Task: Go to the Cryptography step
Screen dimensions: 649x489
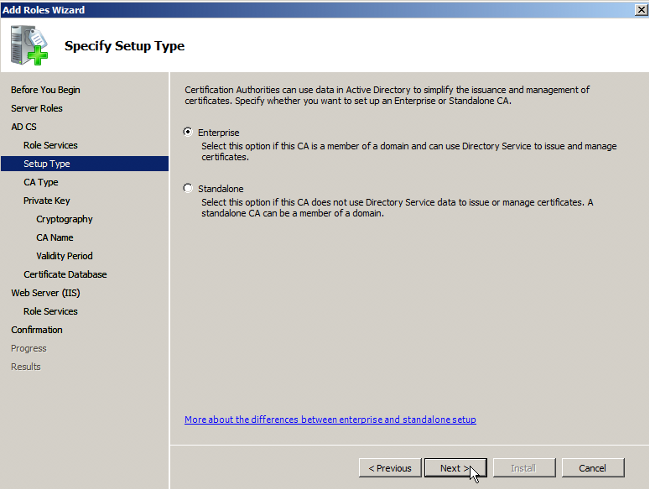Action: [x=64, y=219]
